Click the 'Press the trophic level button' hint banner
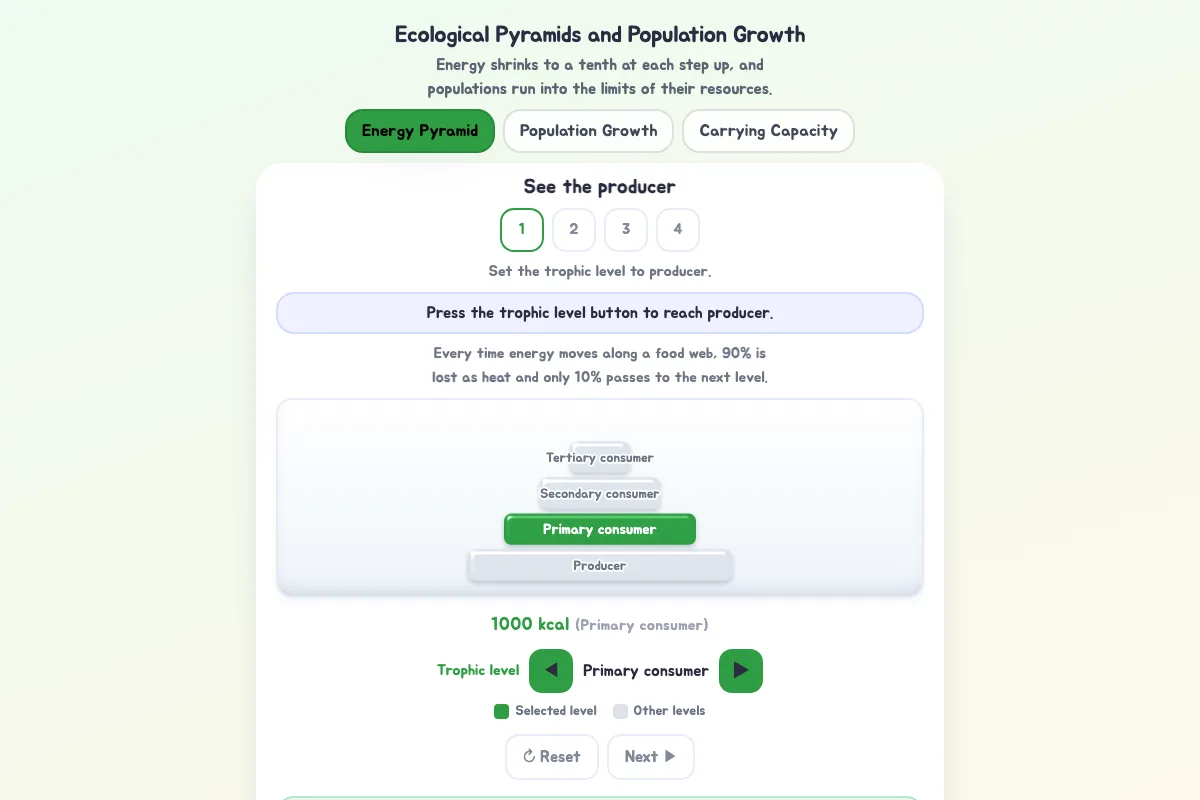This screenshot has width=1200, height=800. (600, 313)
